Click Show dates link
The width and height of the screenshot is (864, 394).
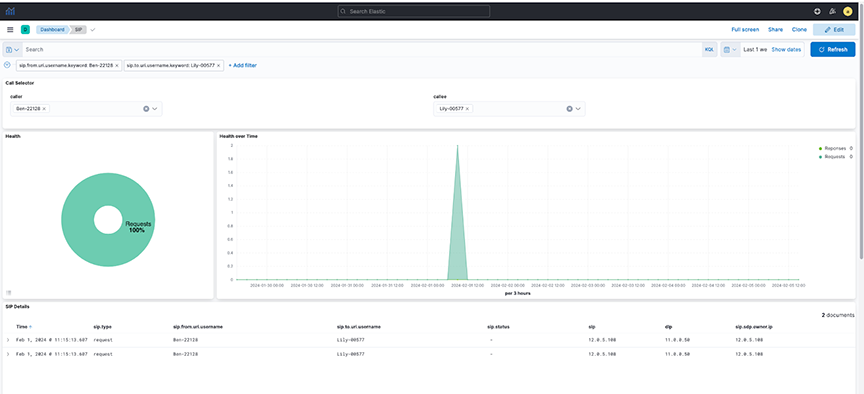(x=786, y=50)
